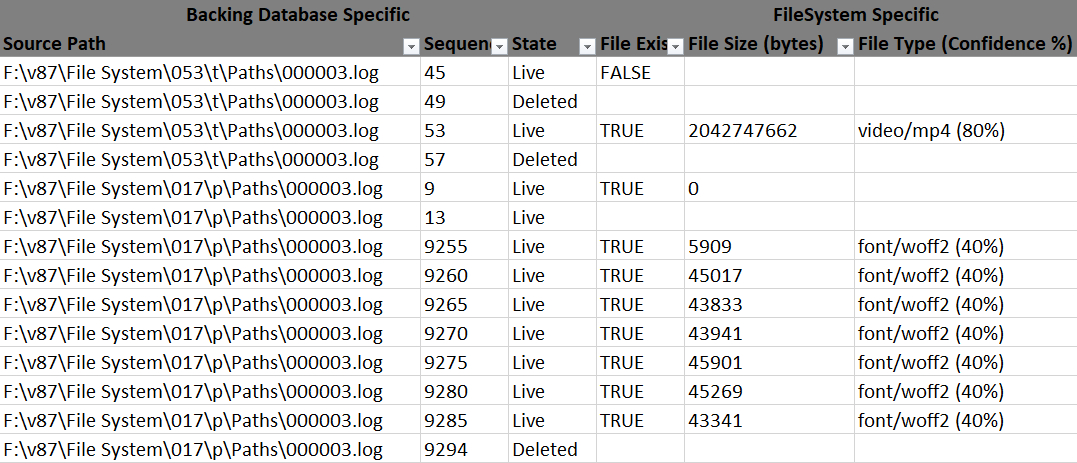
Task: Select the font/woff2 cell for sequence 9285
Action: click(x=966, y=419)
